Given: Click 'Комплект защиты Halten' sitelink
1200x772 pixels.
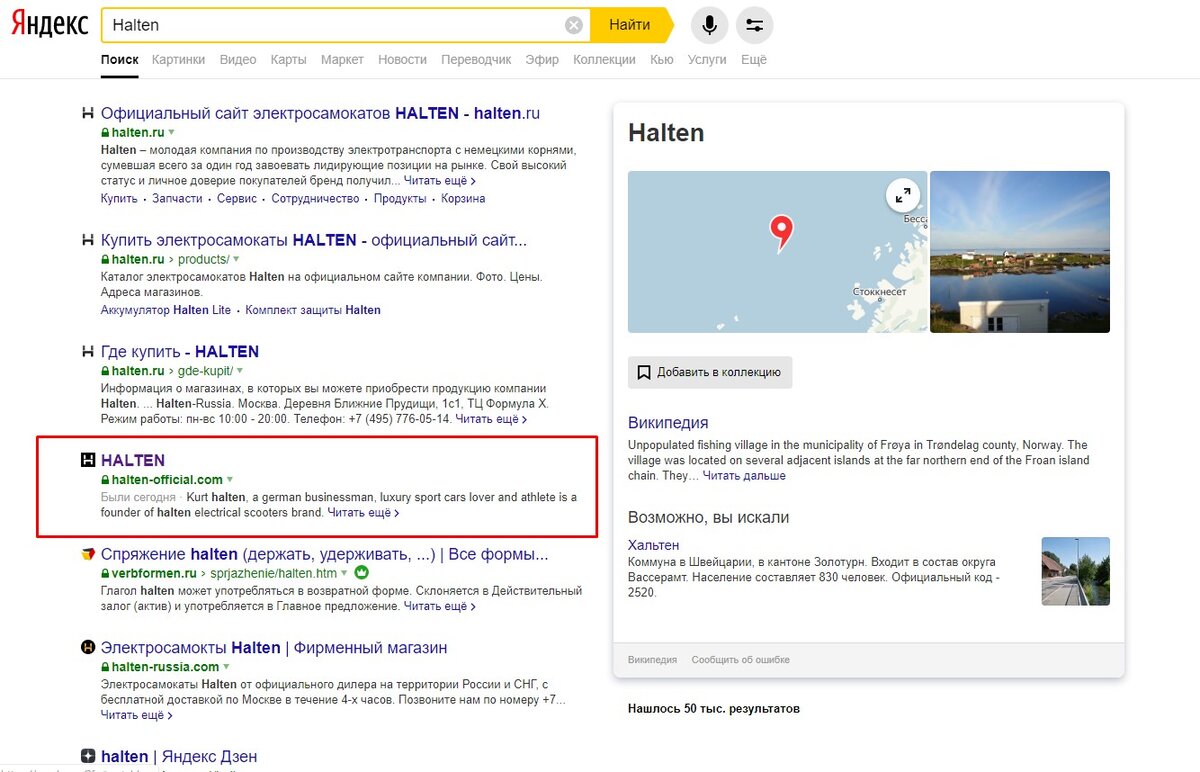Looking at the screenshot, I should coord(313,310).
